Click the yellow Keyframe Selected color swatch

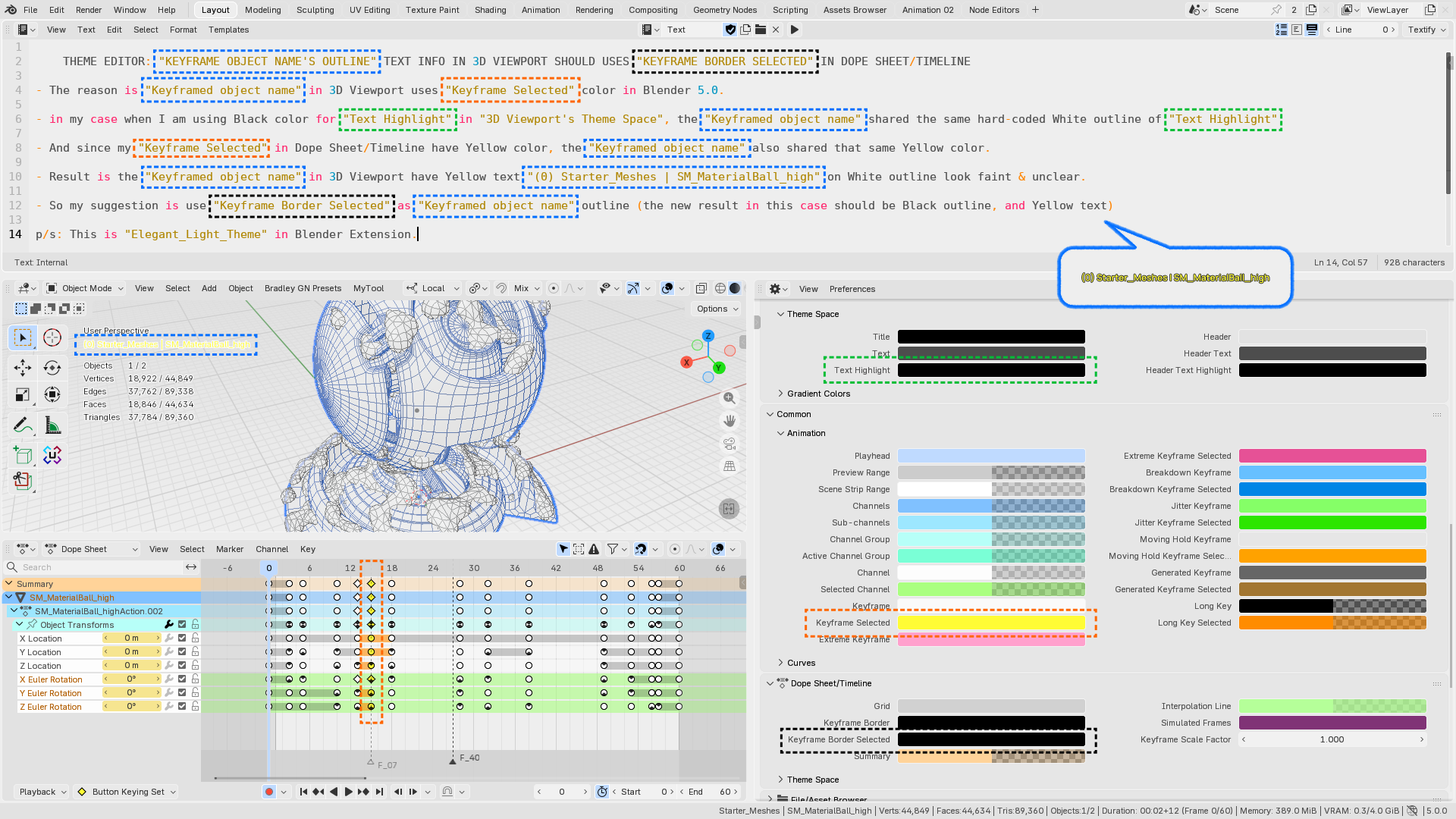click(991, 623)
